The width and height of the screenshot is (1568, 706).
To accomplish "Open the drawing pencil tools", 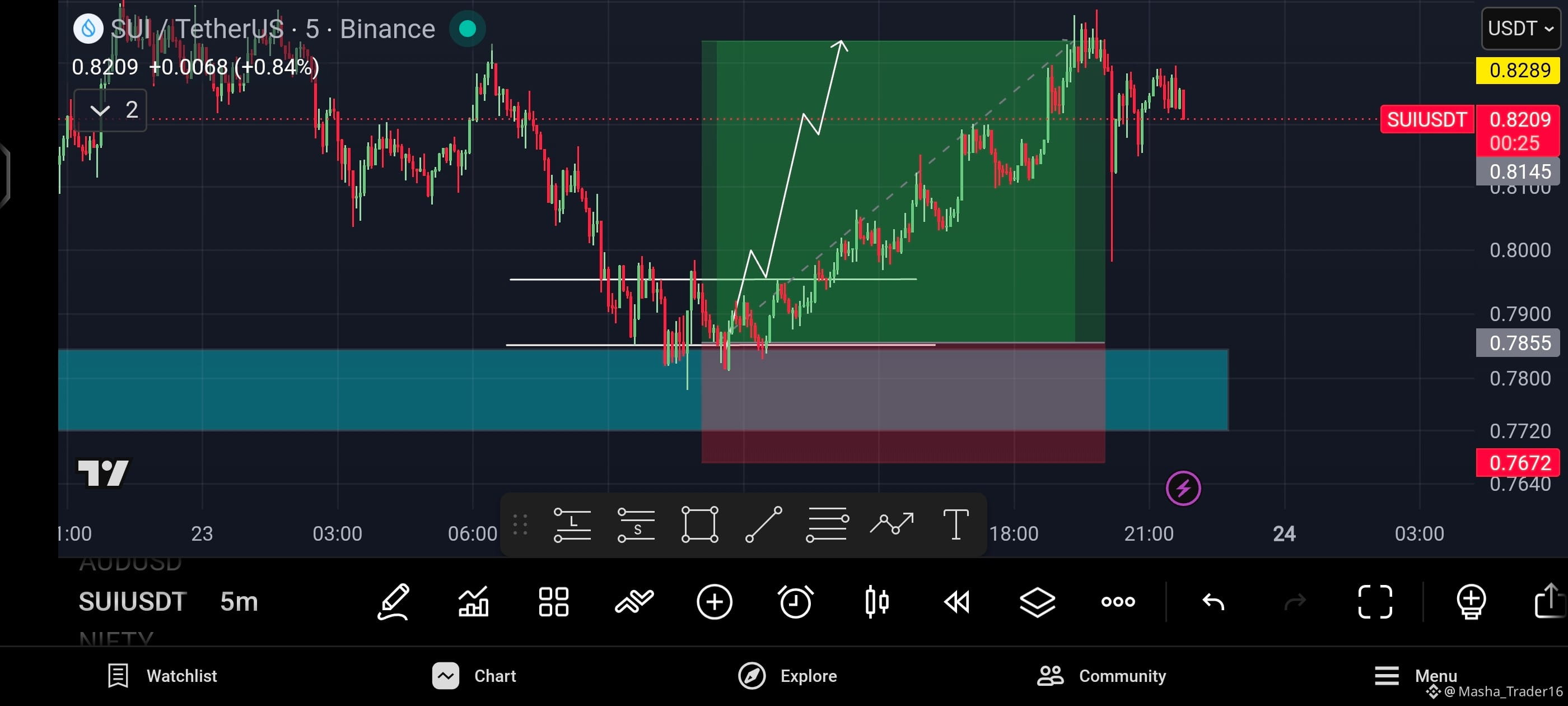I will point(393,602).
